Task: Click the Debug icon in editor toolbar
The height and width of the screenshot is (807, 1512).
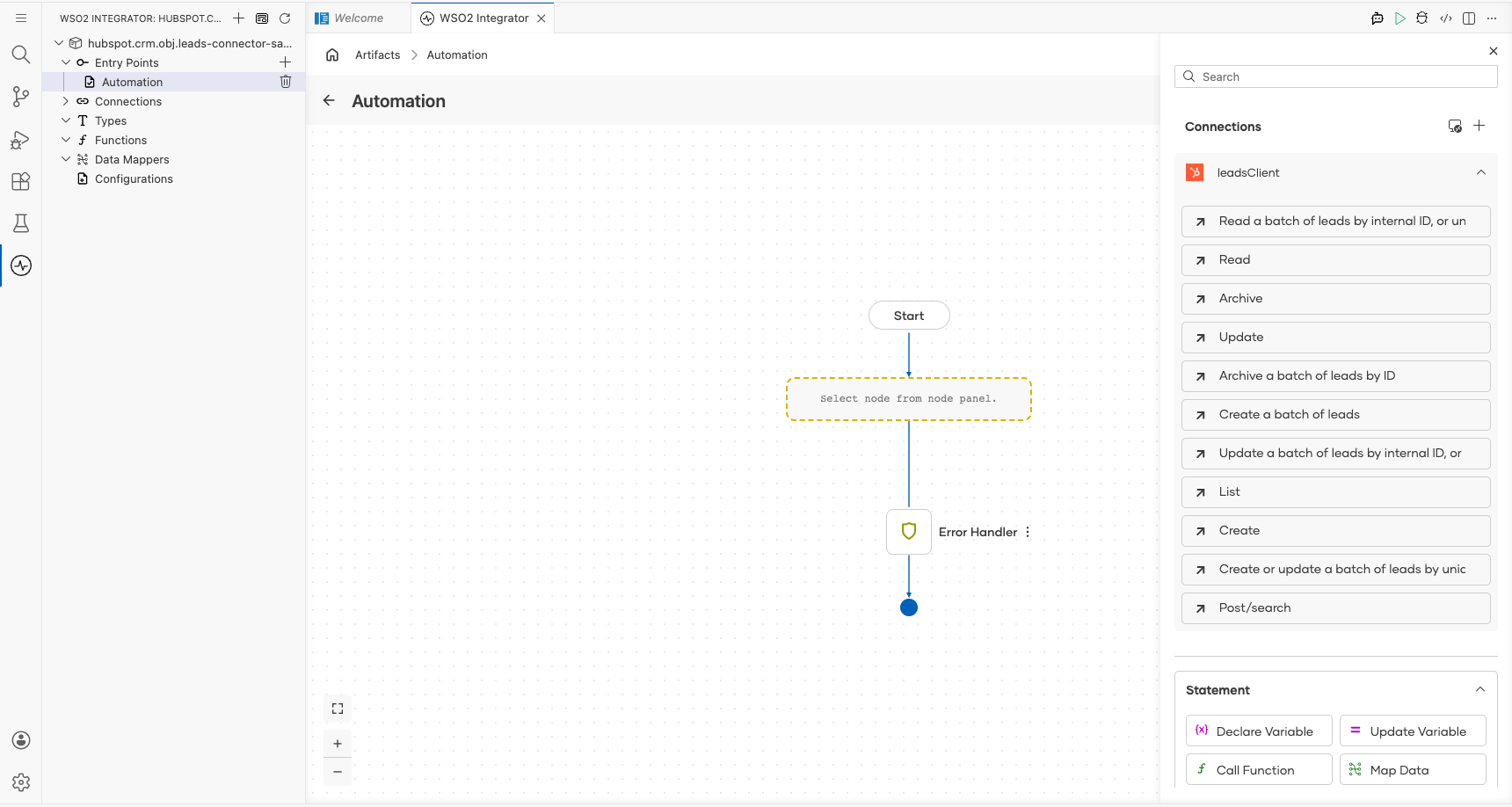Action: 1422,18
